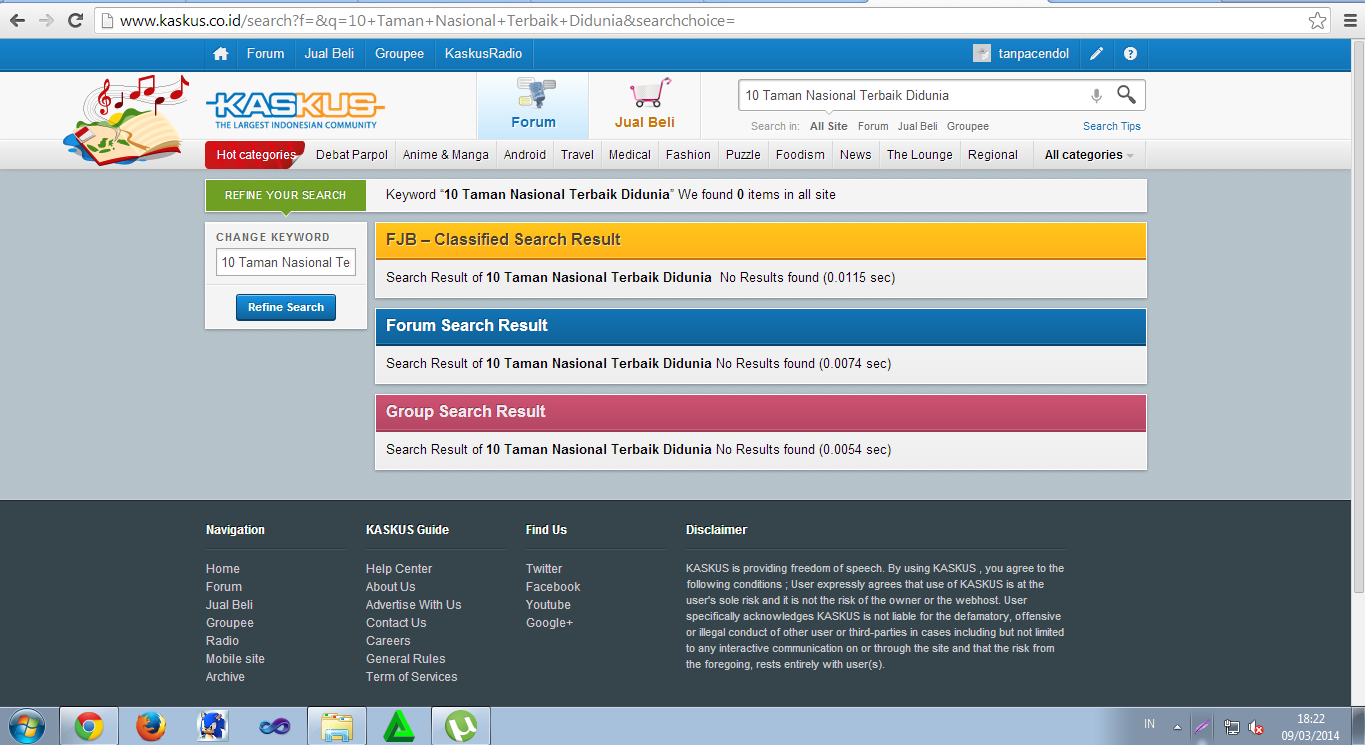This screenshot has height=745, width=1365.
Task: Open Kaskus home icon in blue bar
Action: coord(221,54)
